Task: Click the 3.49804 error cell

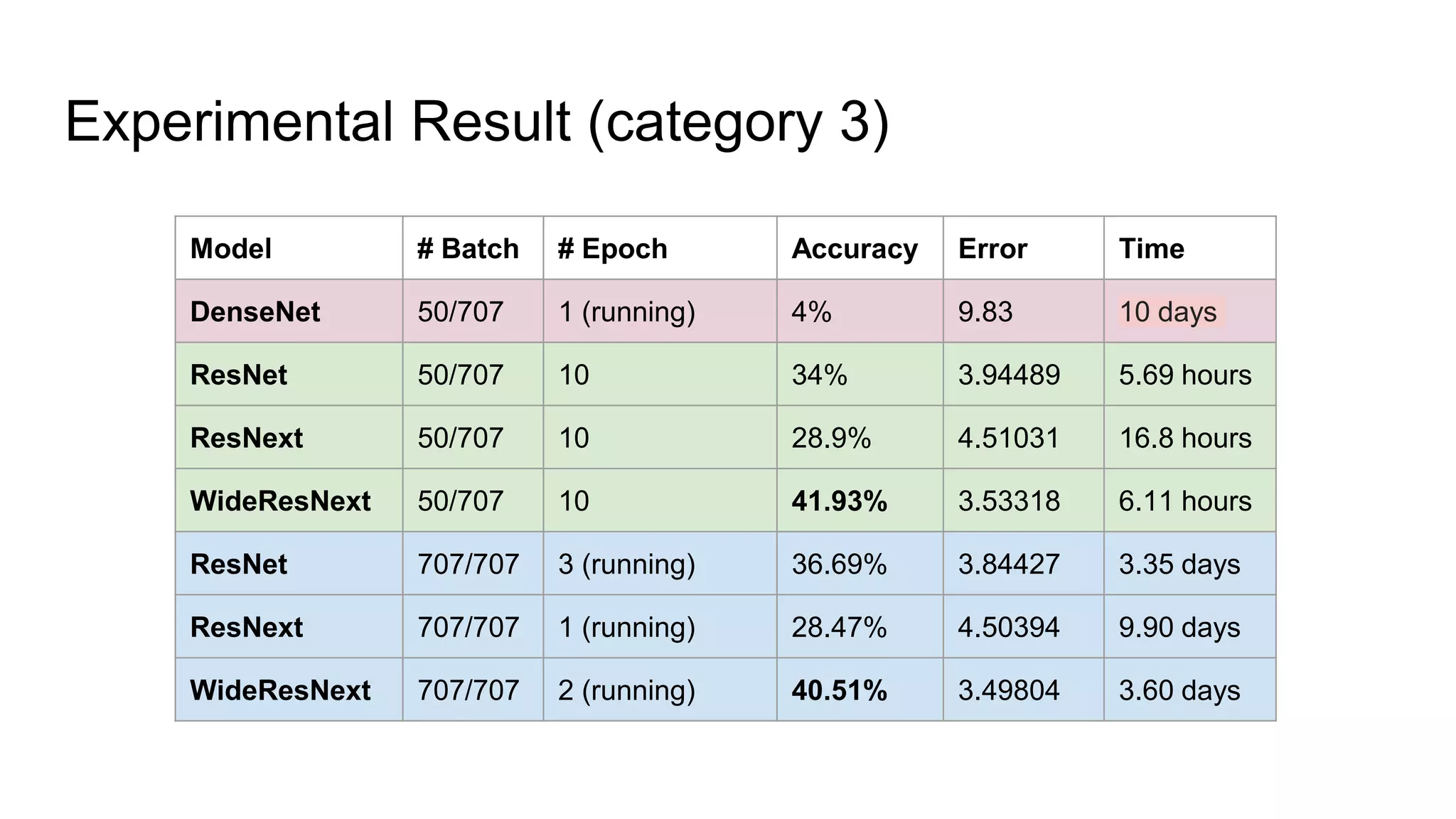Action: 1009,690
